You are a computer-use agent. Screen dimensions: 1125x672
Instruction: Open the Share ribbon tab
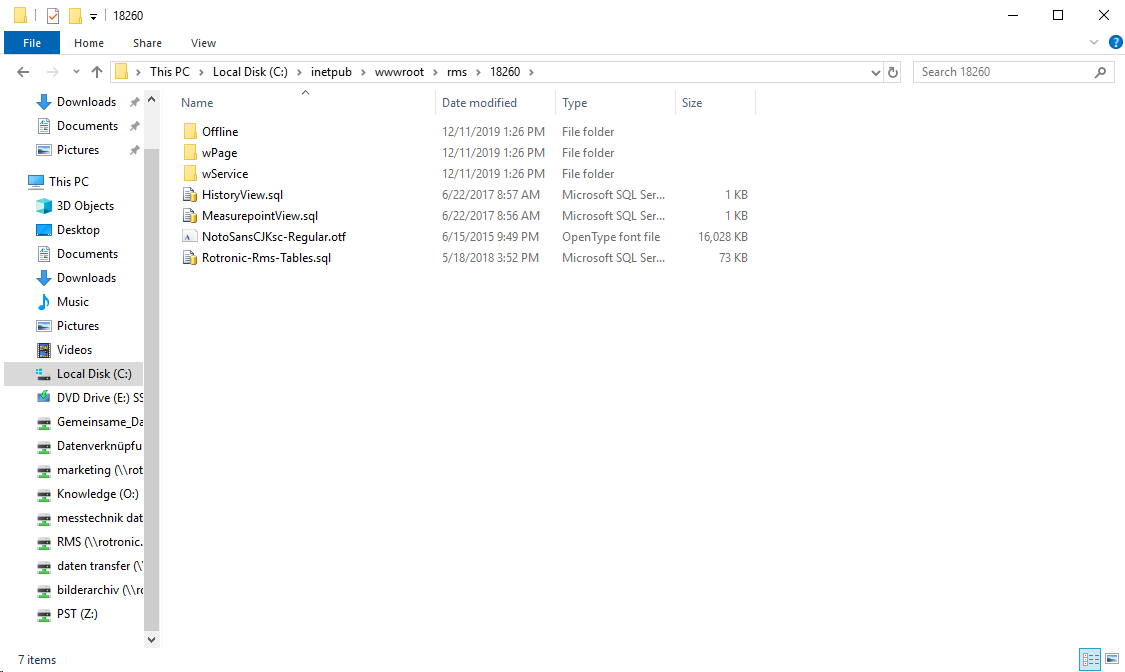pos(147,43)
